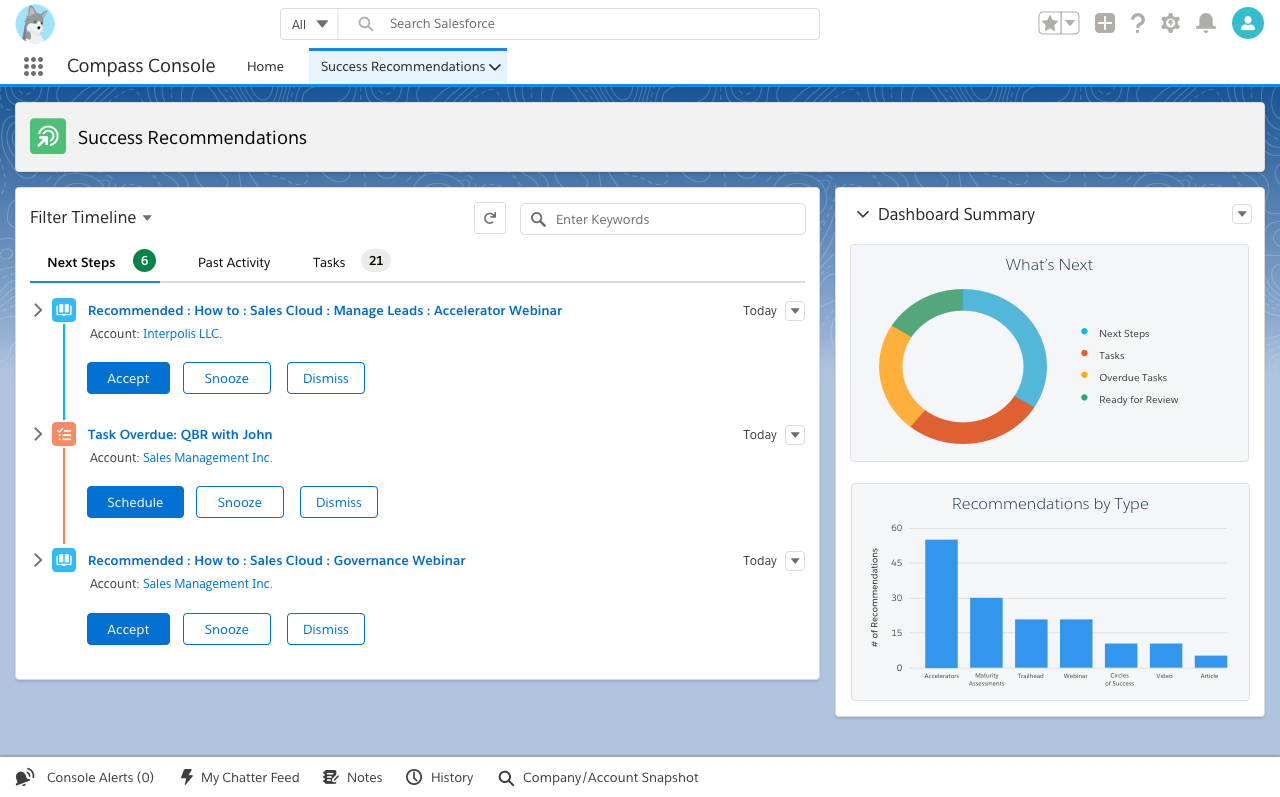
Task: Click the Overdue Tasks legend color dot
Action: pyautogui.click(x=1084, y=376)
